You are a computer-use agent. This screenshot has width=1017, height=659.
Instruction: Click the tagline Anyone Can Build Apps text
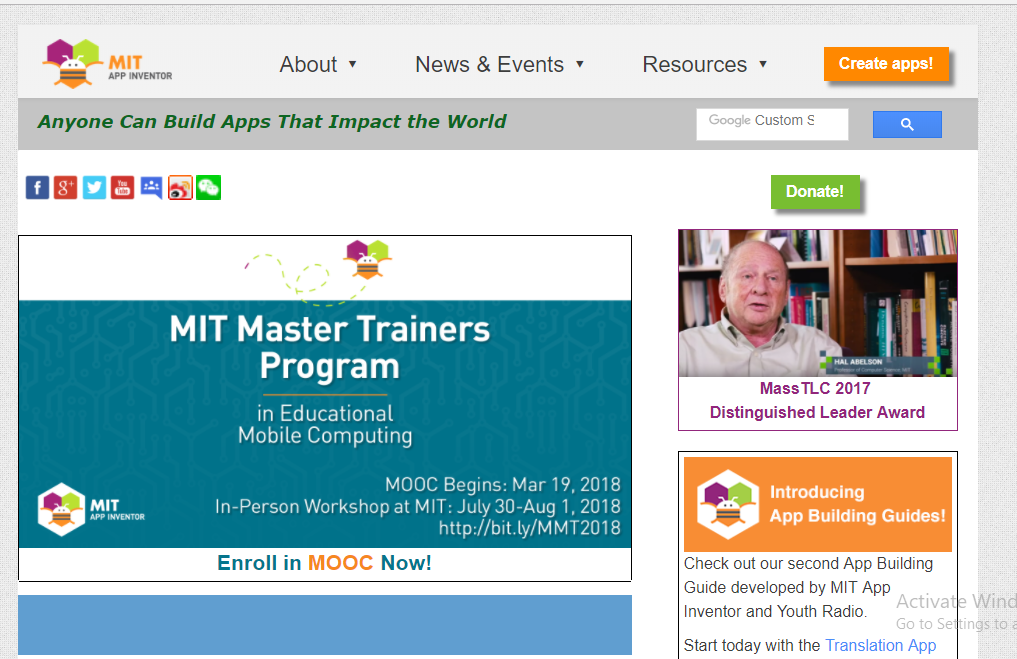tap(272, 122)
